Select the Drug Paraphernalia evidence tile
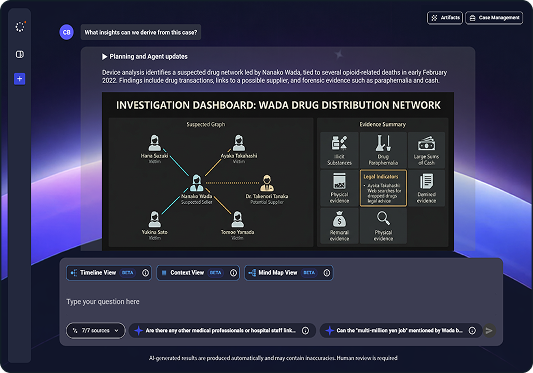Viewport: 533px width, 373px height. pos(383,150)
